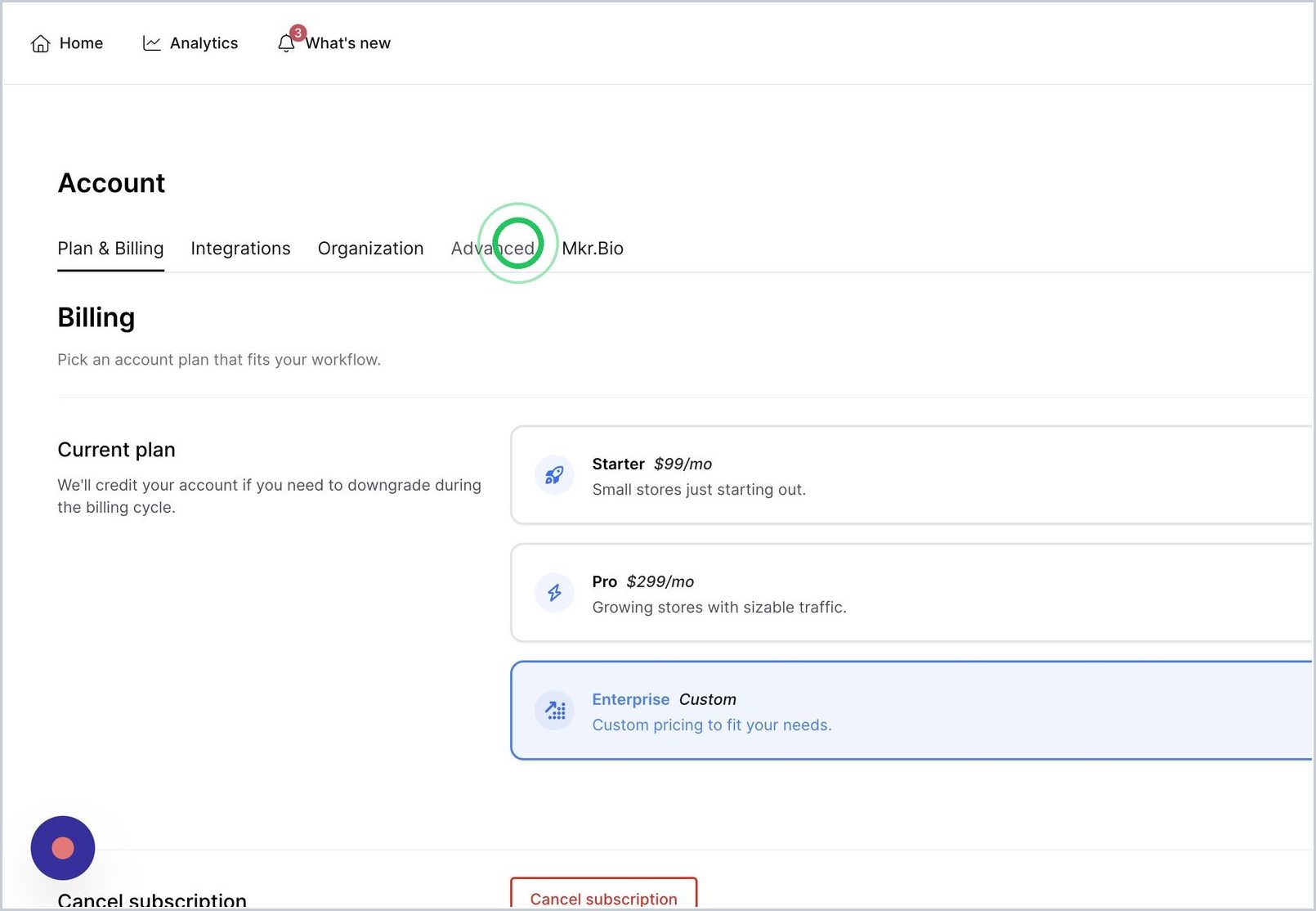Click the Cancel subscription section heading
This screenshot has height=911, width=1316.
click(x=152, y=900)
